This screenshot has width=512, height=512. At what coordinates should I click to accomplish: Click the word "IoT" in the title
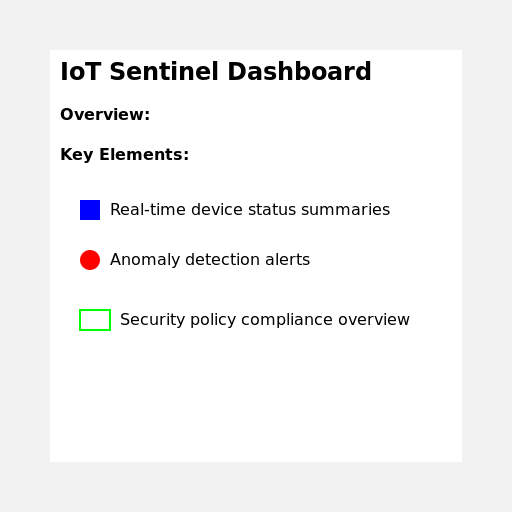[80, 71]
